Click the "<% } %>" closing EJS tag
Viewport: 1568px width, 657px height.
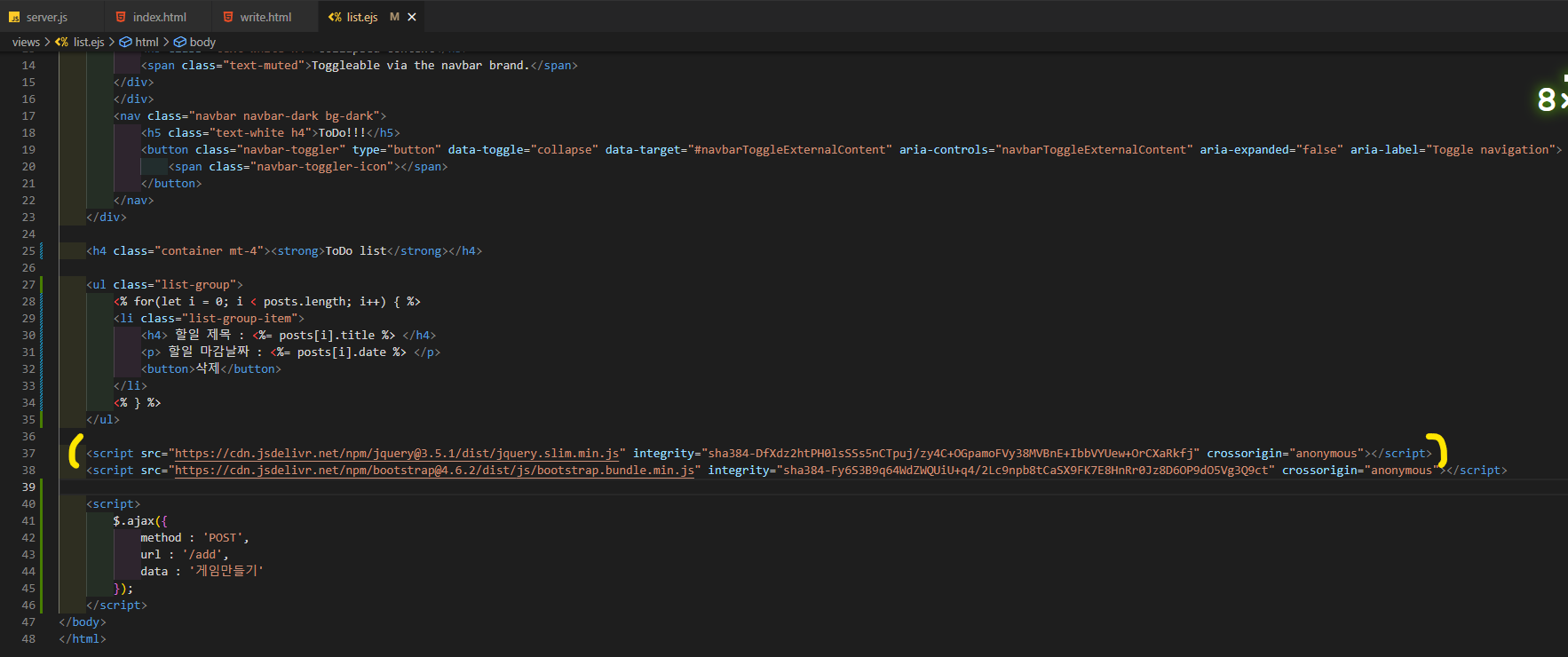[x=137, y=402]
